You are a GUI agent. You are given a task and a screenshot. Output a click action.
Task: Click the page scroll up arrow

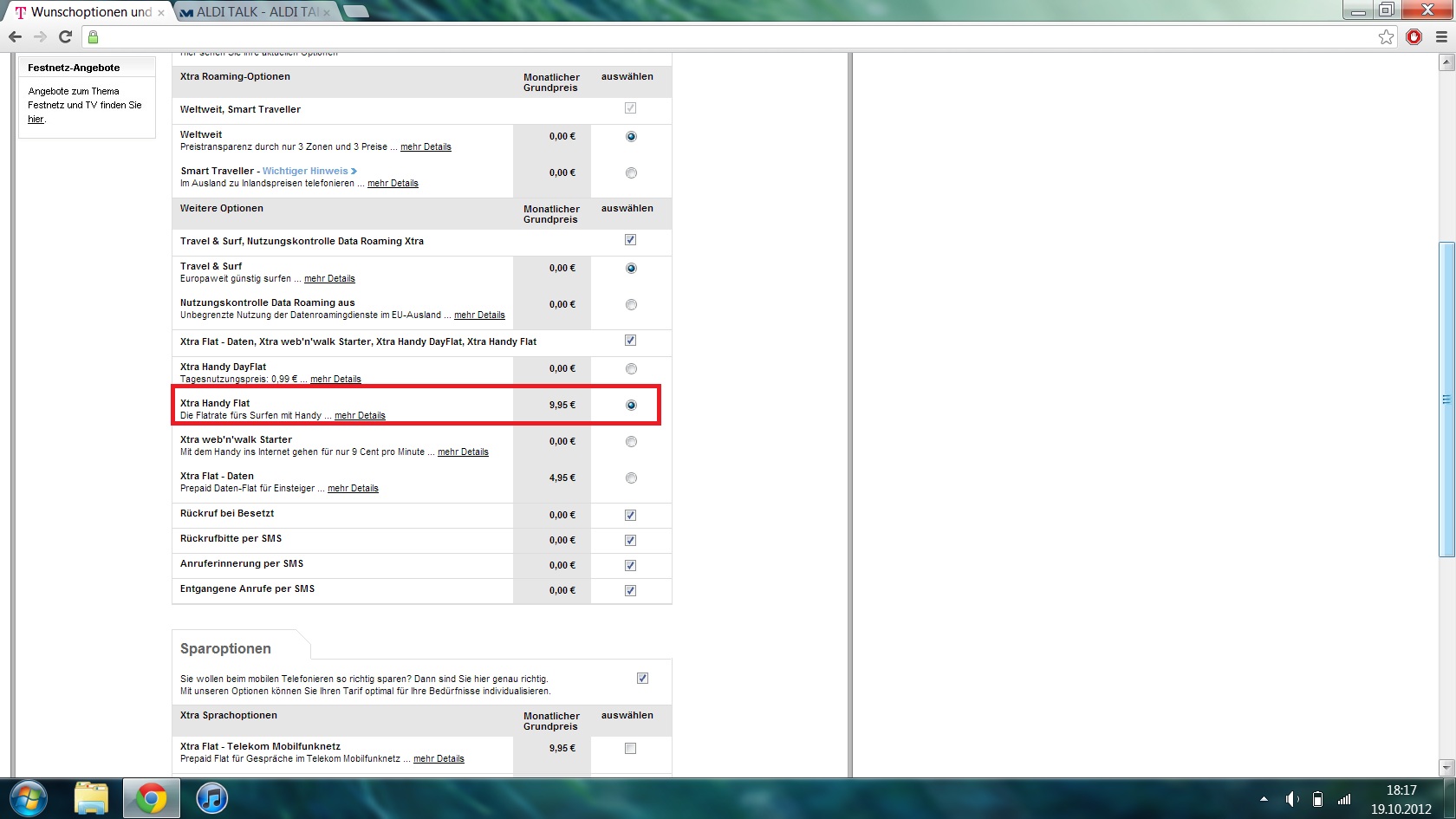[1446, 62]
